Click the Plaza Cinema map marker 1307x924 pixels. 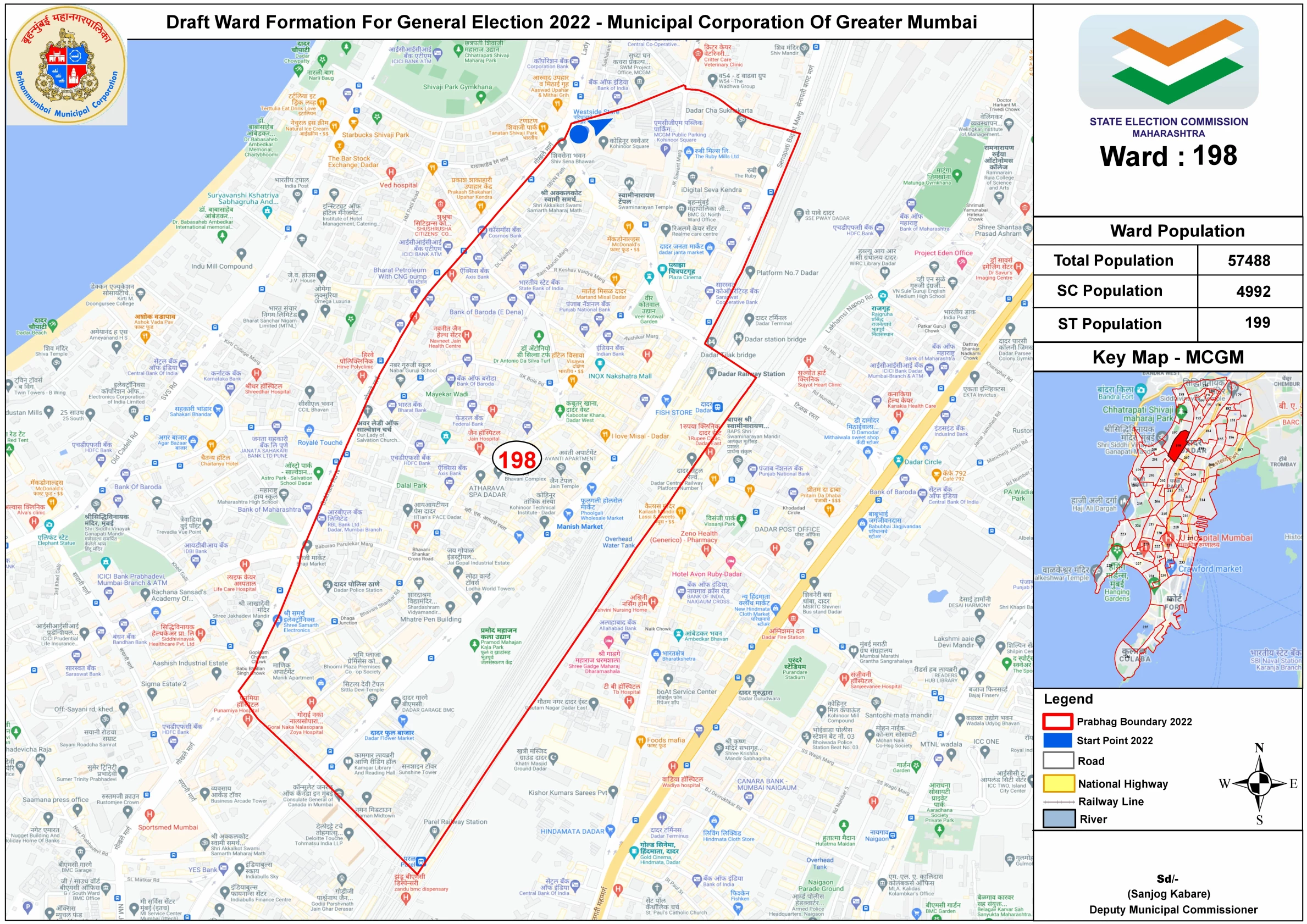[x=662, y=269]
